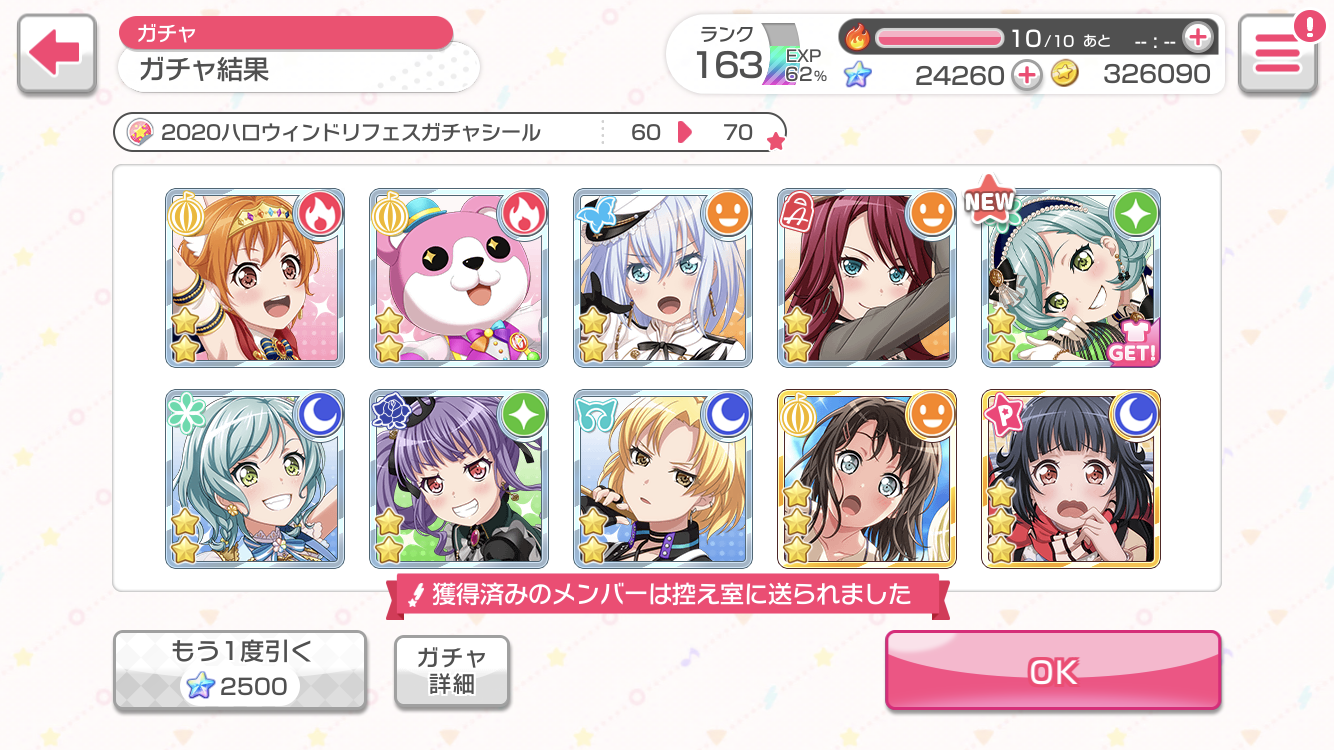This screenshot has width=1334, height=750.
Task: Tap the pink back arrow button
Action: 57,55
